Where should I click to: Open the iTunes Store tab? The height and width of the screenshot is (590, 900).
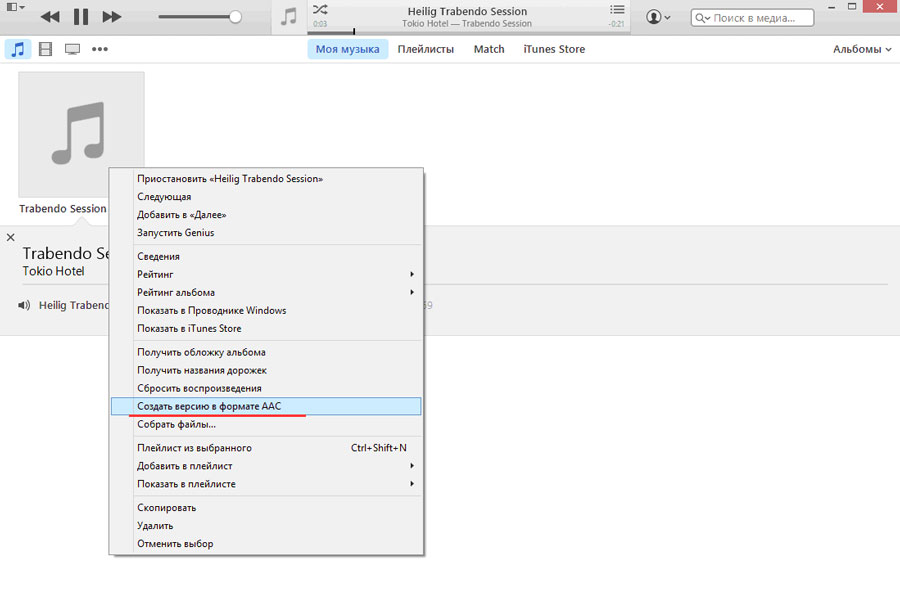(554, 49)
